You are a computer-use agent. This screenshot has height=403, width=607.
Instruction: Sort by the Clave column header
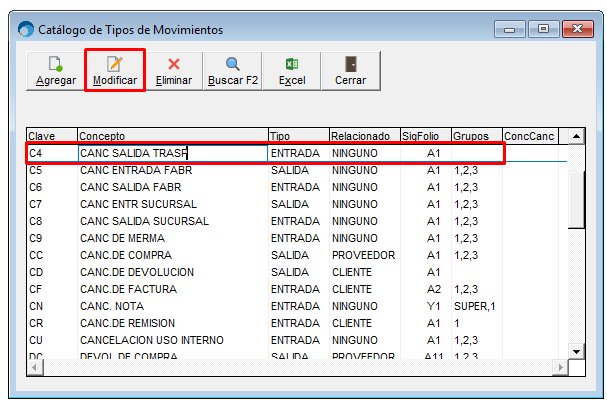(x=52, y=136)
